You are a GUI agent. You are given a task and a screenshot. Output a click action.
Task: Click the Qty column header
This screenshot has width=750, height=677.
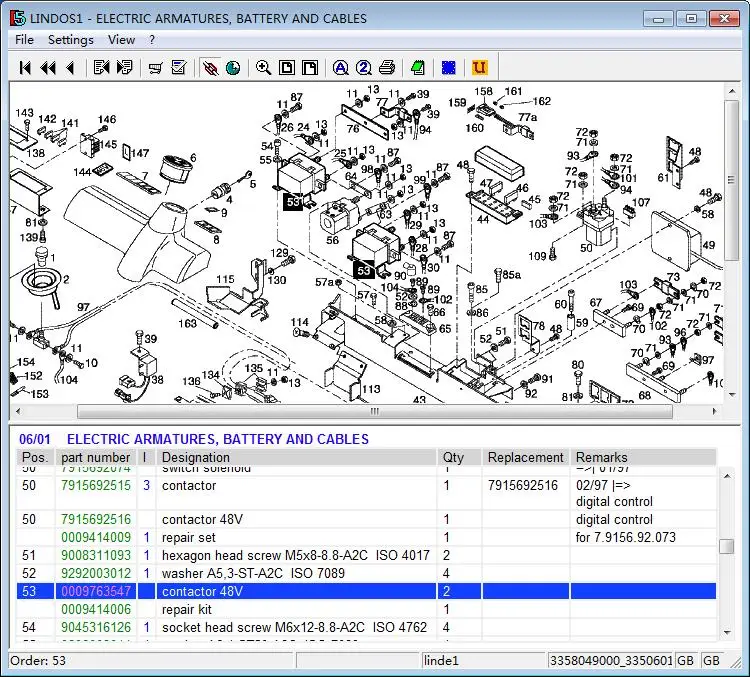coord(459,457)
